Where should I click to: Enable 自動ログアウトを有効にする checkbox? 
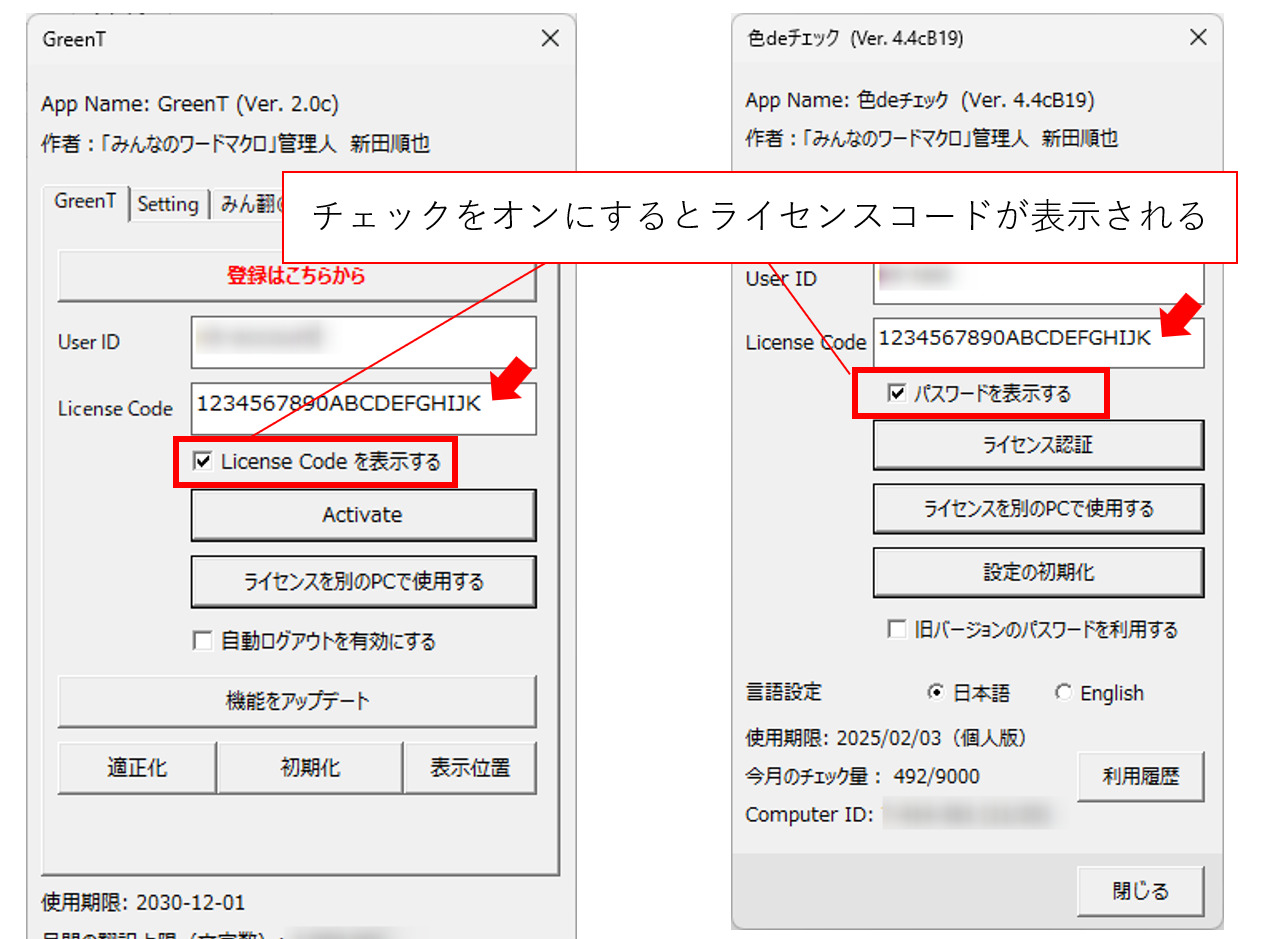pyautogui.click(x=203, y=641)
